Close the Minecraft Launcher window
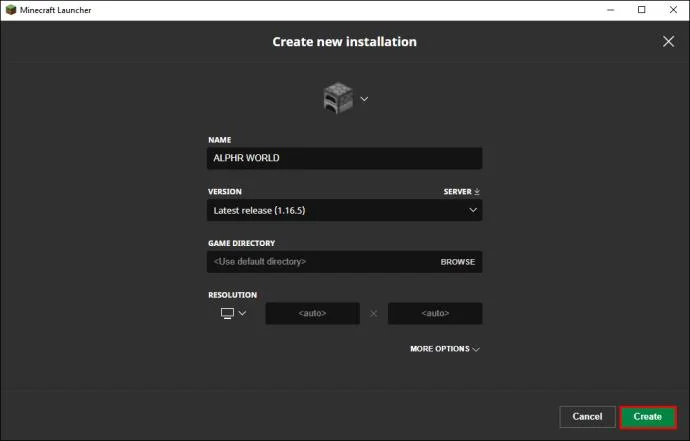Image resolution: width=690 pixels, height=441 pixels. (x=673, y=10)
